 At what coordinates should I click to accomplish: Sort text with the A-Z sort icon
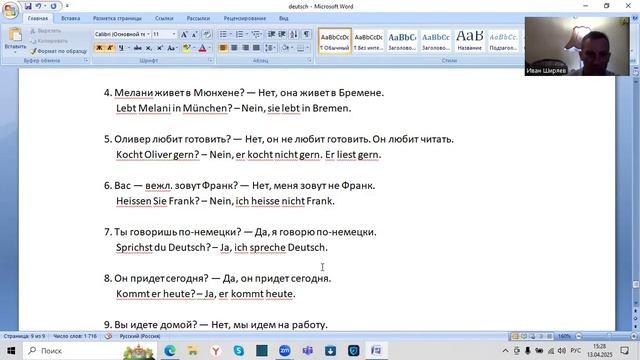click(x=294, y=34)
